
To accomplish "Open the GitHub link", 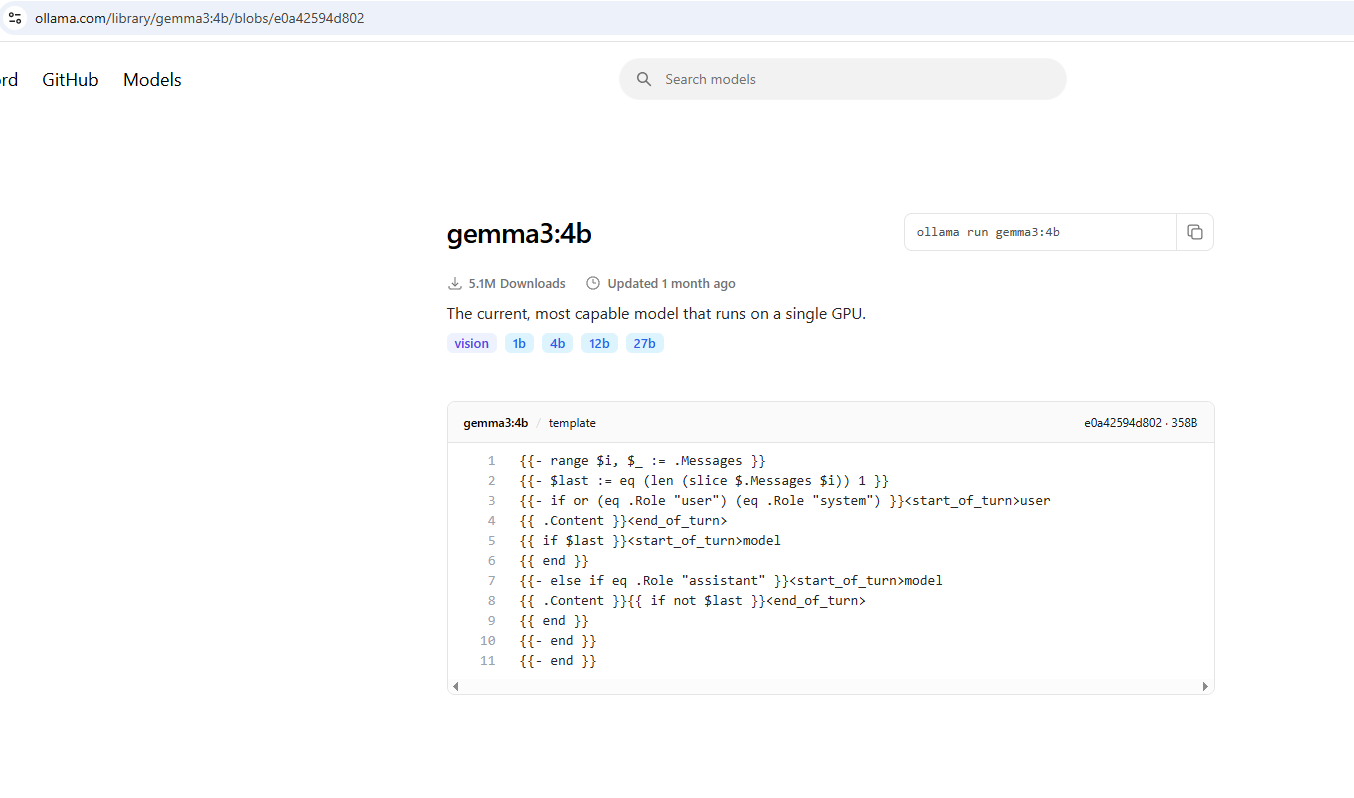I will click(x=70, y=80).
